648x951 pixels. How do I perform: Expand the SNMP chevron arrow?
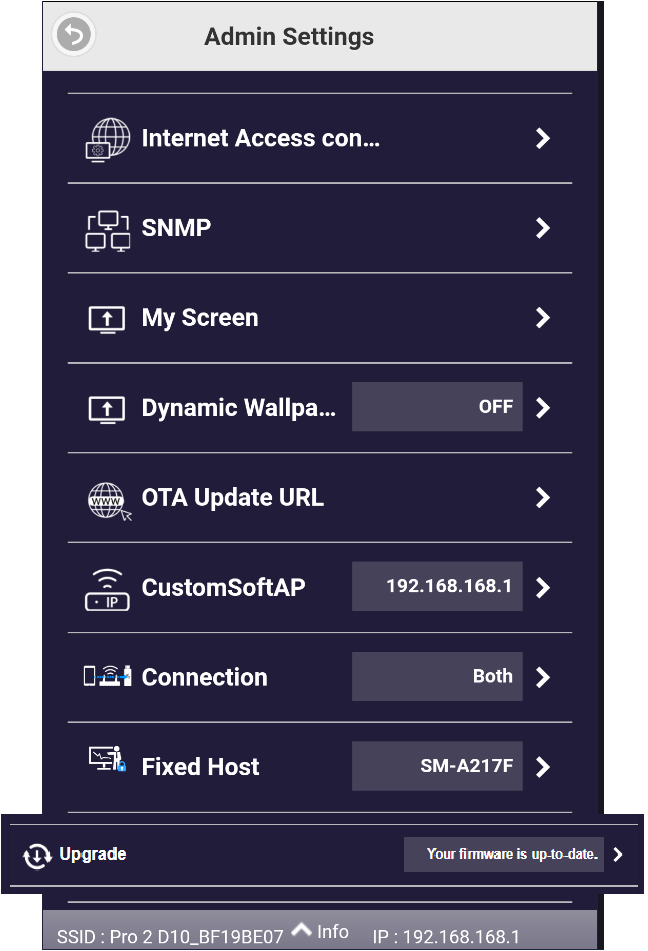[543, 228]
